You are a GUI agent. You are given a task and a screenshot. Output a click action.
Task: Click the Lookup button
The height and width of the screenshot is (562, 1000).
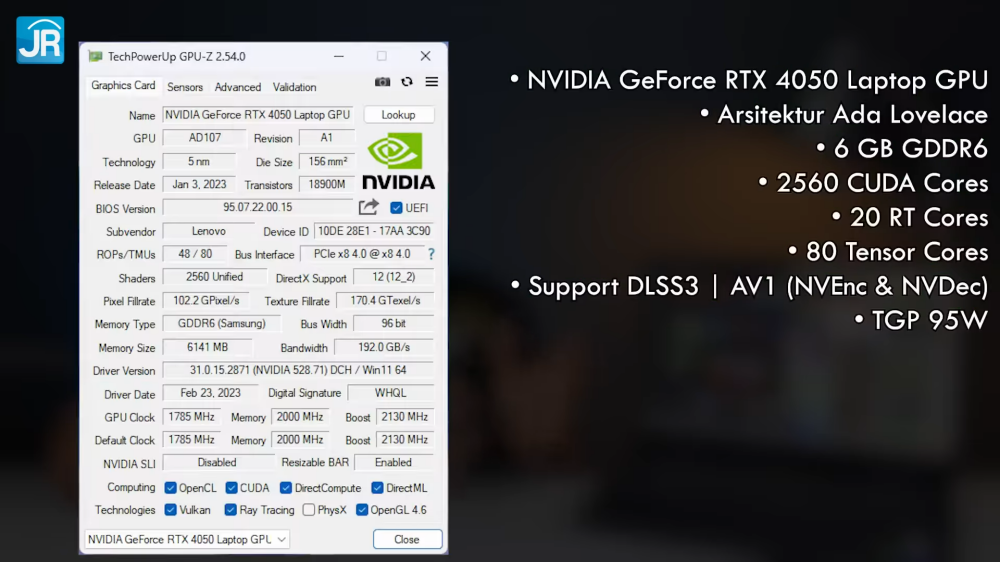[398, 115]
